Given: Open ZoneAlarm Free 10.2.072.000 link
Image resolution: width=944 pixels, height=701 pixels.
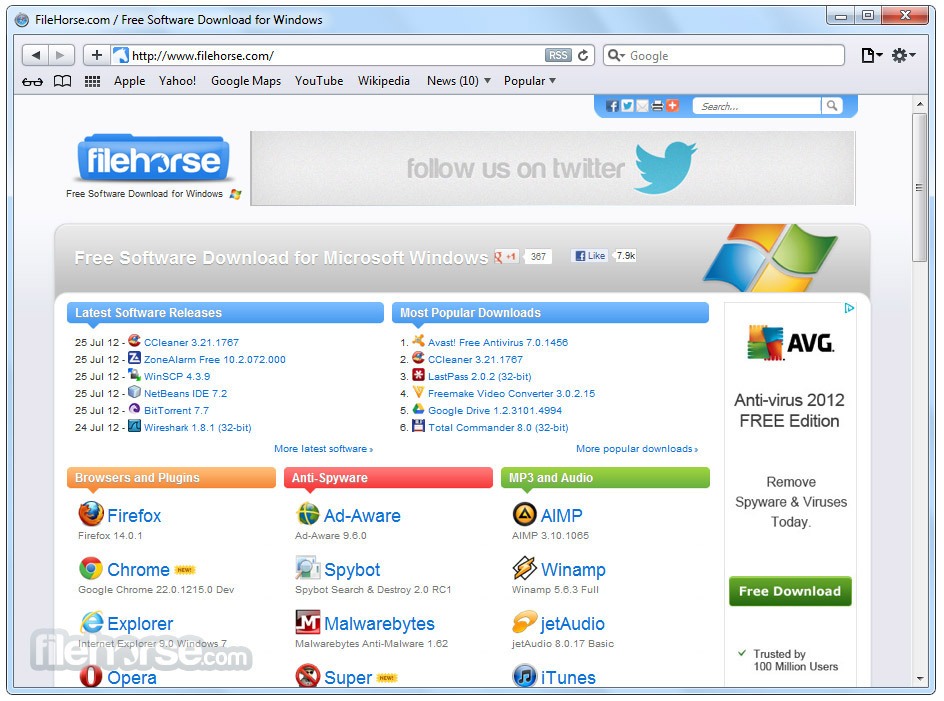Looking at the screenshot, I should coord(214,360).
